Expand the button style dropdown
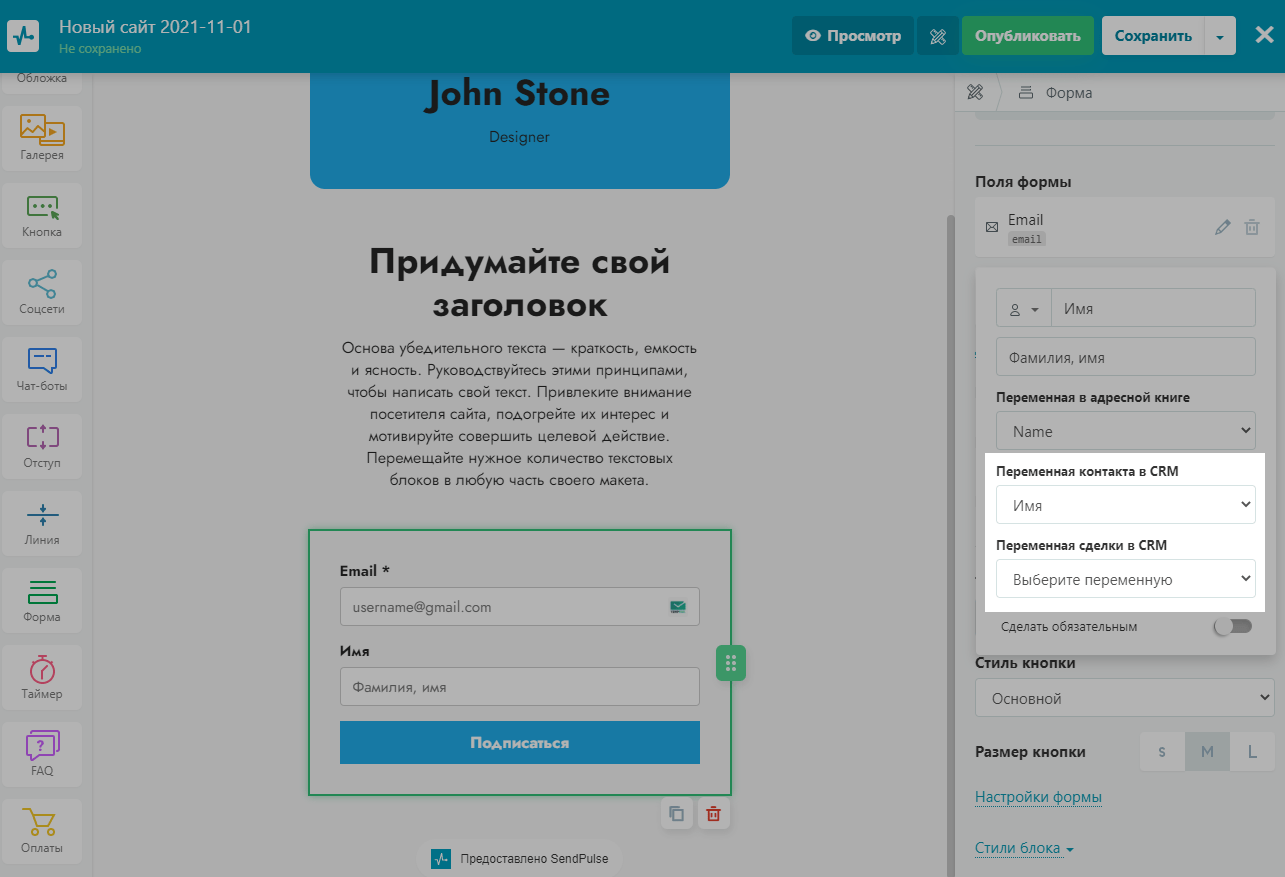This screenshot has width=1285, height=877. coord(1124,698)
